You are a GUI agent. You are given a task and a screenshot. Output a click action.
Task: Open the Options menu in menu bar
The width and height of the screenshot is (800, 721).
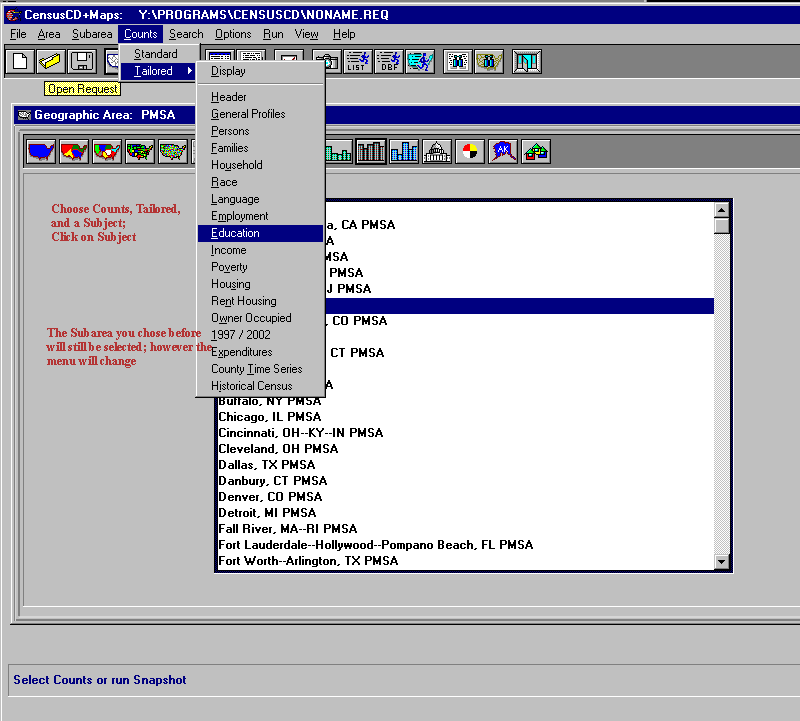point(233,34)
